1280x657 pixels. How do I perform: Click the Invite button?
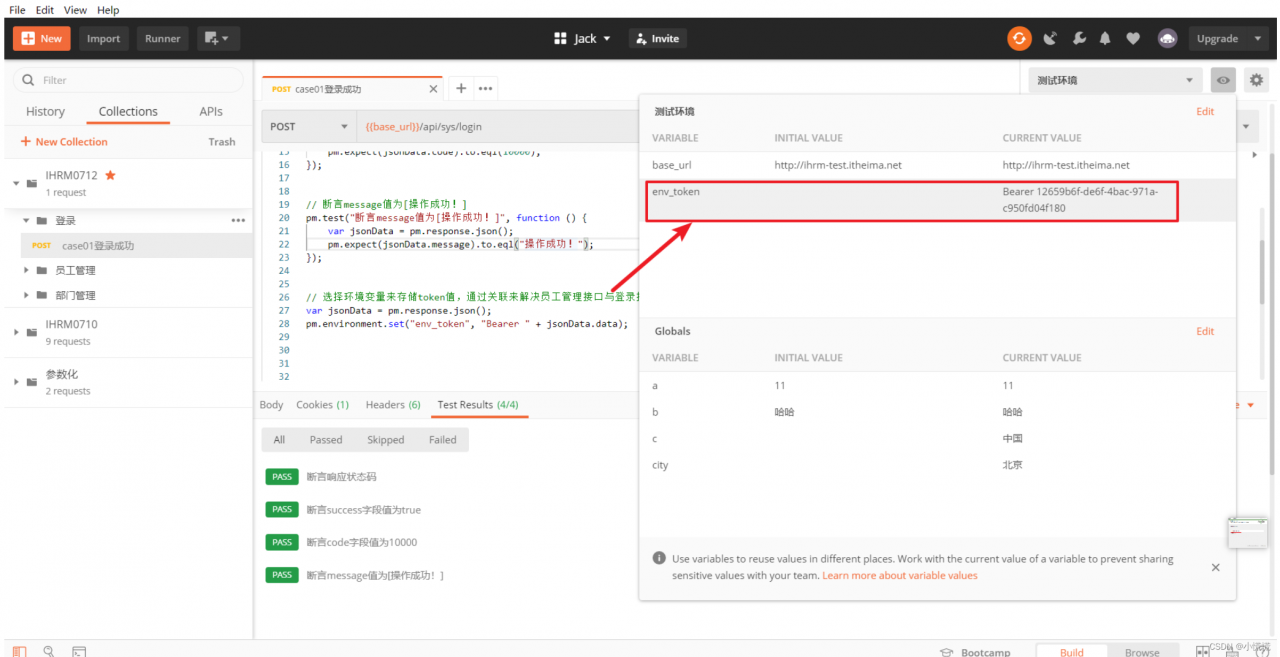point(658,39)
